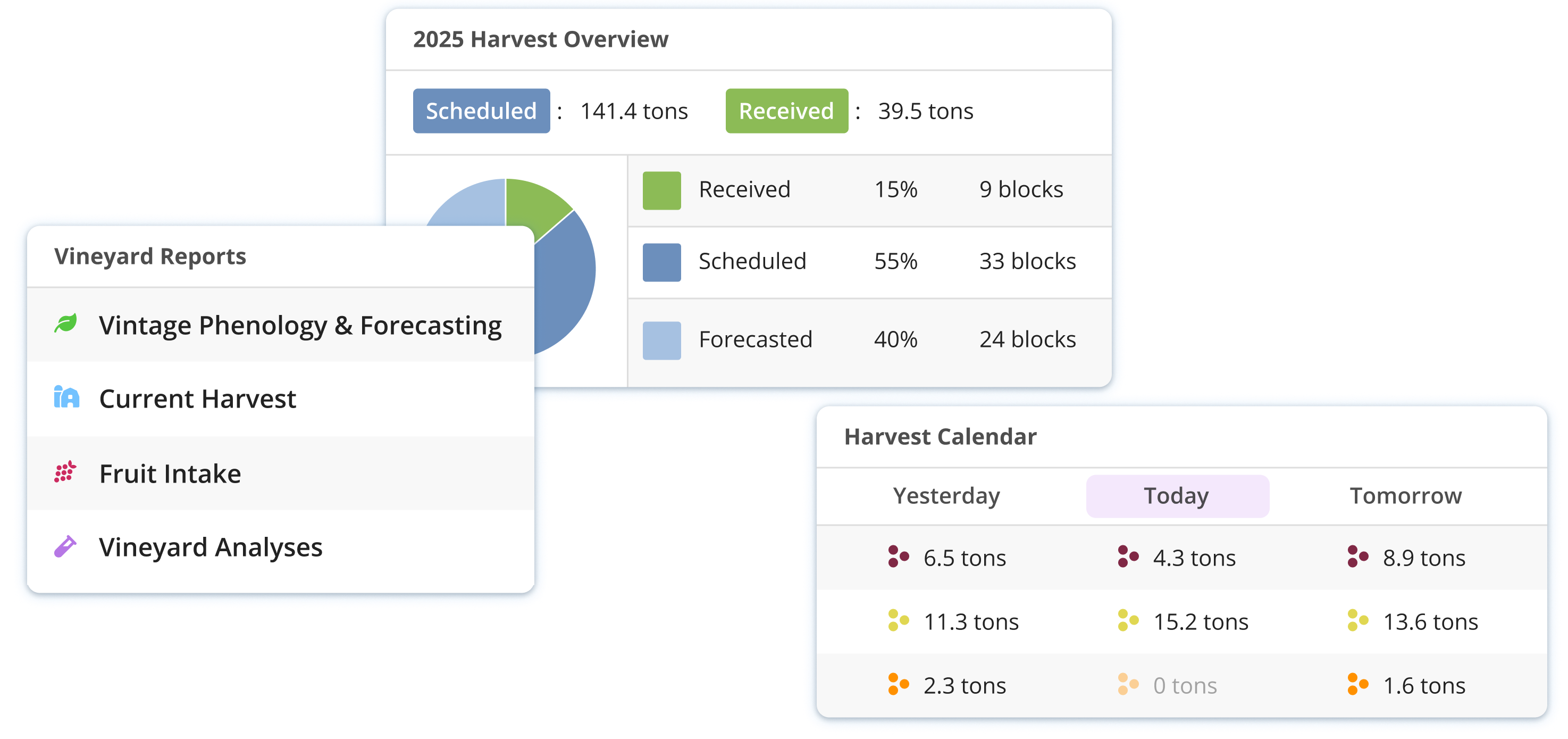Select the Tomorrow calendar column

[x=1405, y=496]
